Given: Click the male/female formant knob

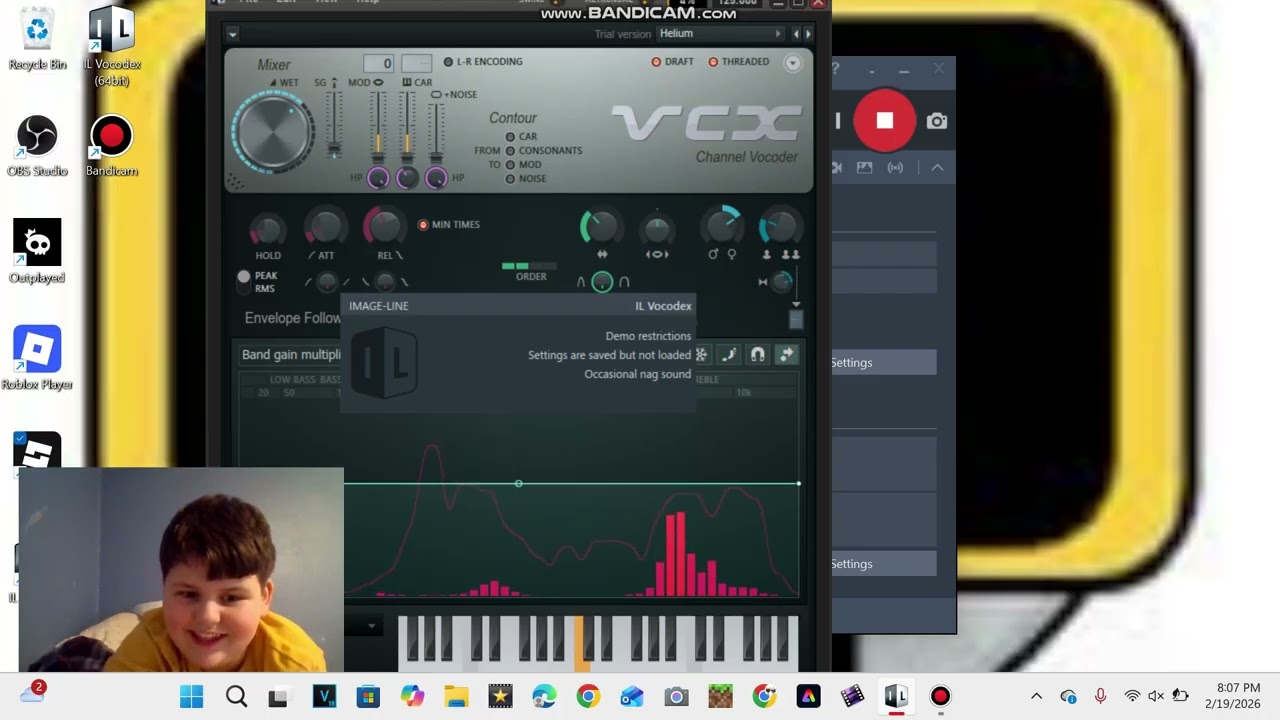Looking at the screenshot, I should [722, 226].
